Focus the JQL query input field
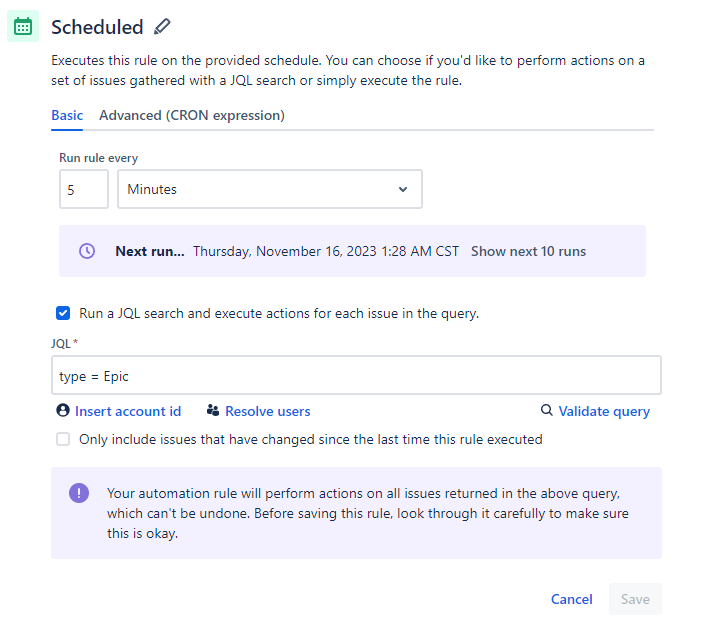The image size is (707, 640). pos(356,375)
